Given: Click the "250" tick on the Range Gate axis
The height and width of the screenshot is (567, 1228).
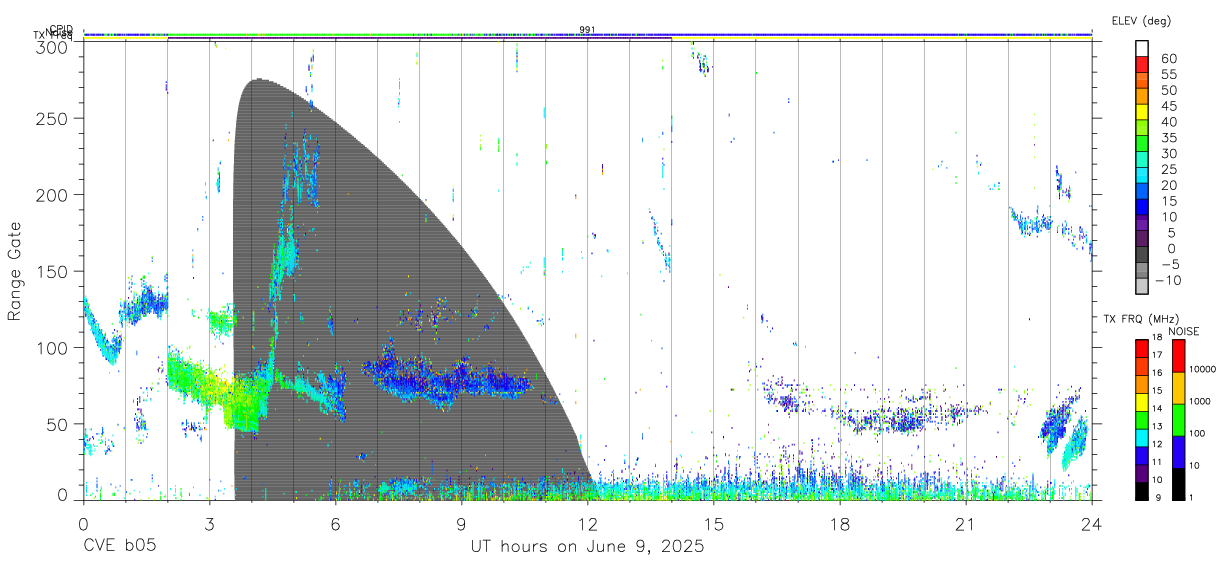Looking at the screenshot, I should pos(53,118).
